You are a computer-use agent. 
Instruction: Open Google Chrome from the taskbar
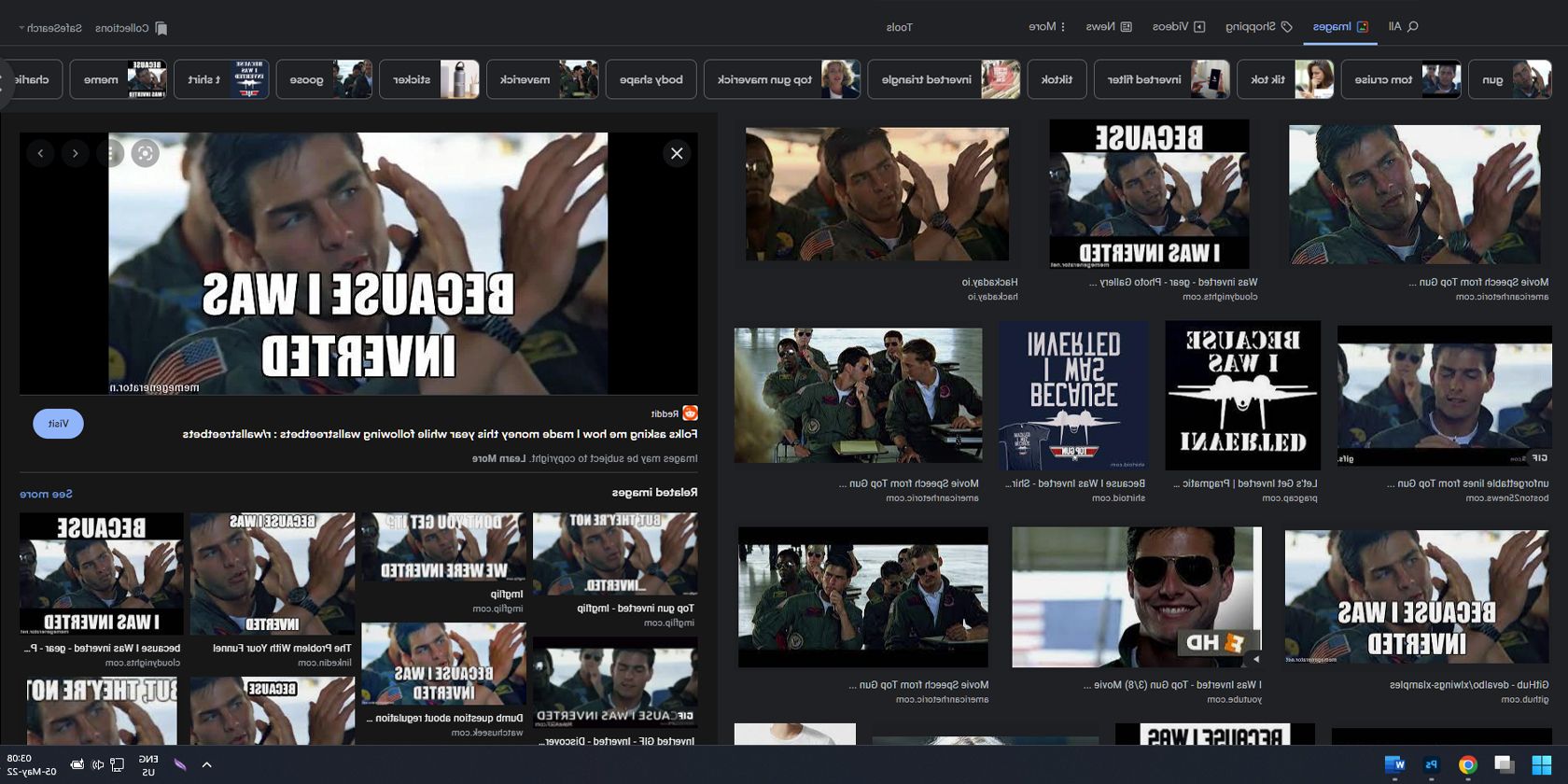1467,764
